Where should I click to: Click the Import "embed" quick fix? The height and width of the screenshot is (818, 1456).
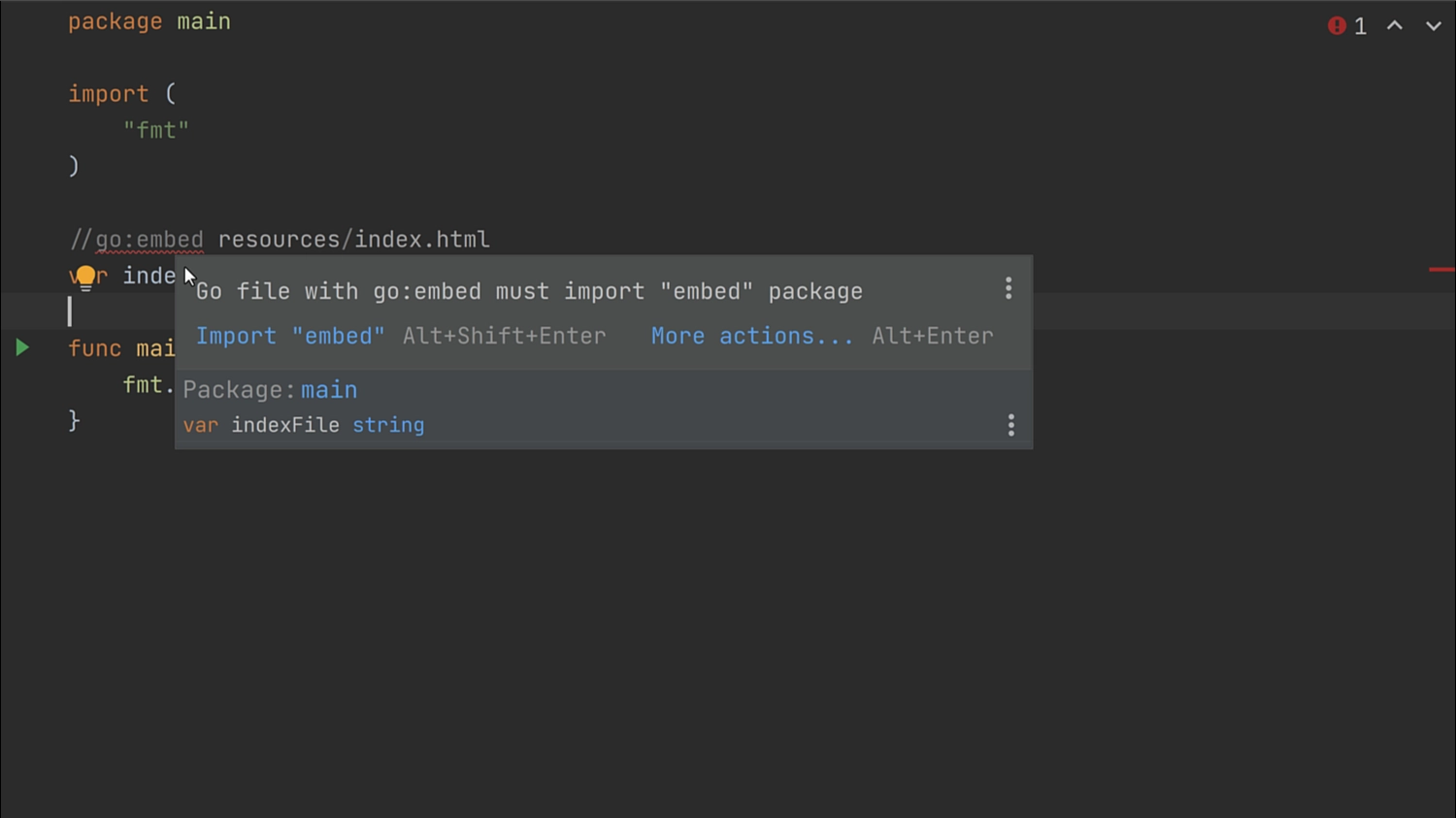pos(290,336)
